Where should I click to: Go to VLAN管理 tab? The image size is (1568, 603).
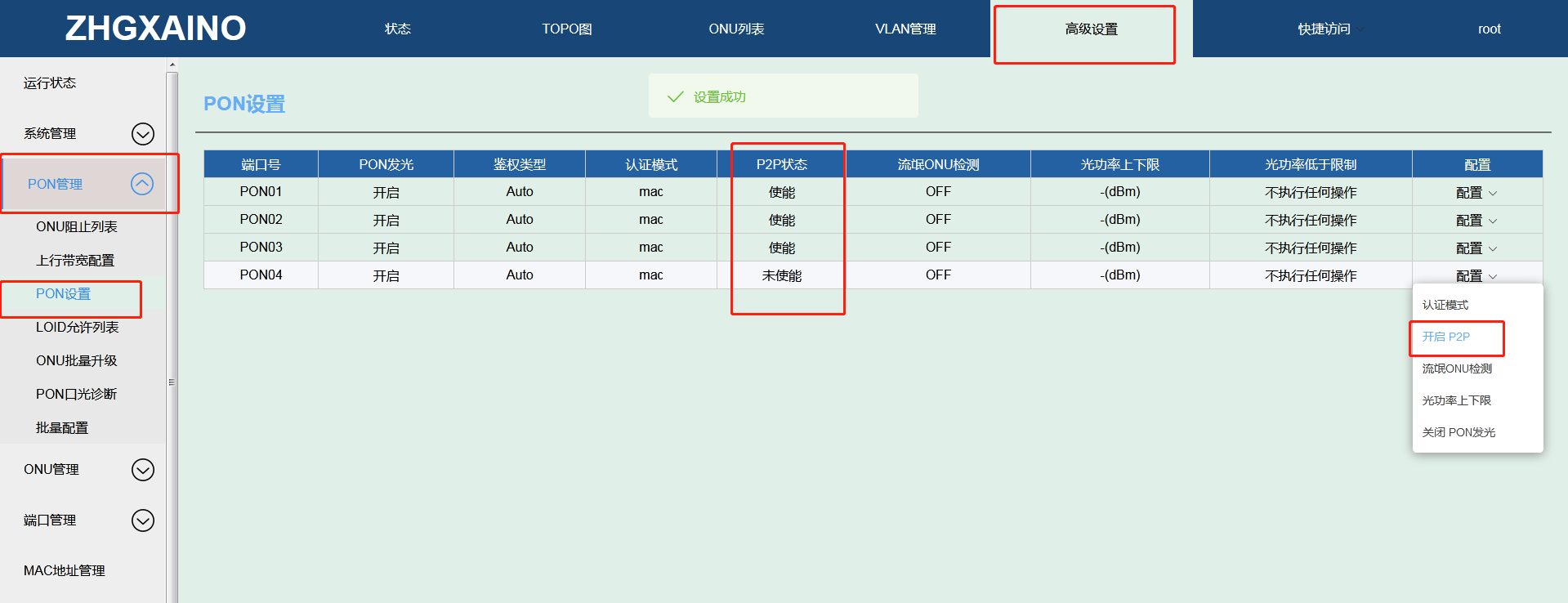coord(905,29)
